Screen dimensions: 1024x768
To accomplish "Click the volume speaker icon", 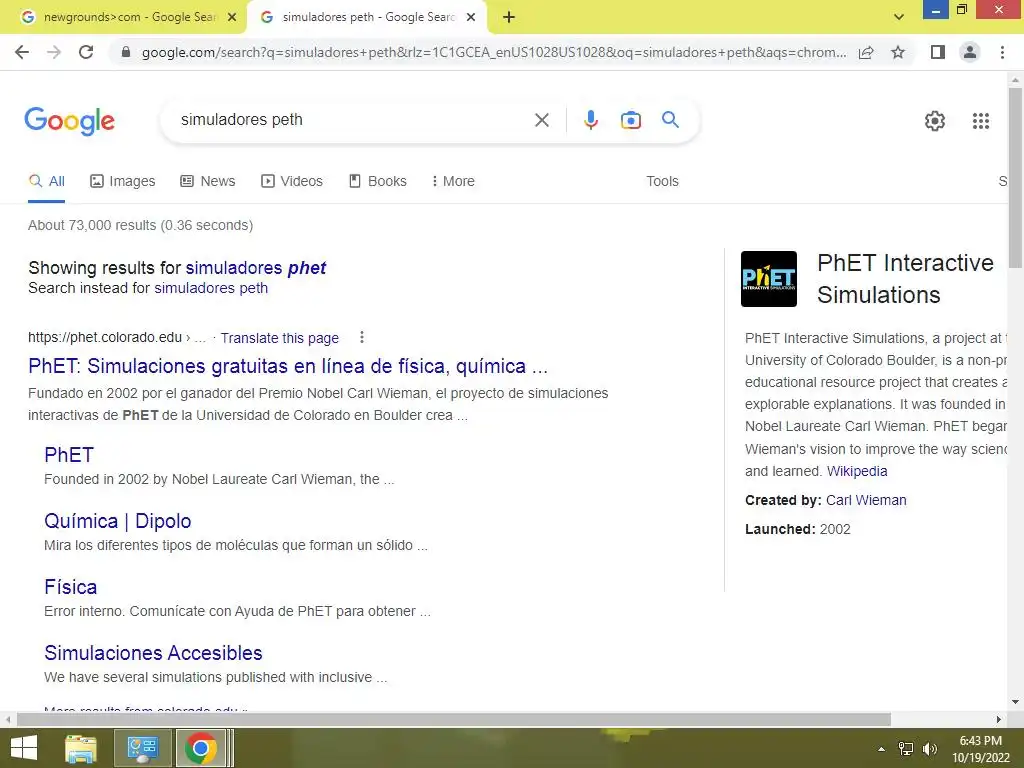I will [929, 749].
